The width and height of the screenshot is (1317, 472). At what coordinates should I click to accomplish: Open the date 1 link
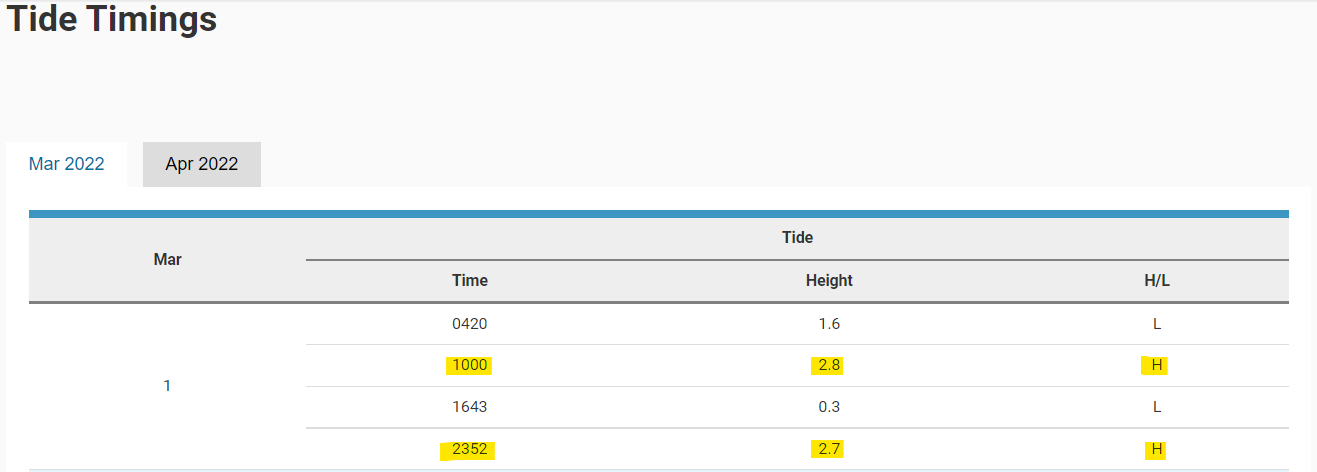[x=167, y=385]
